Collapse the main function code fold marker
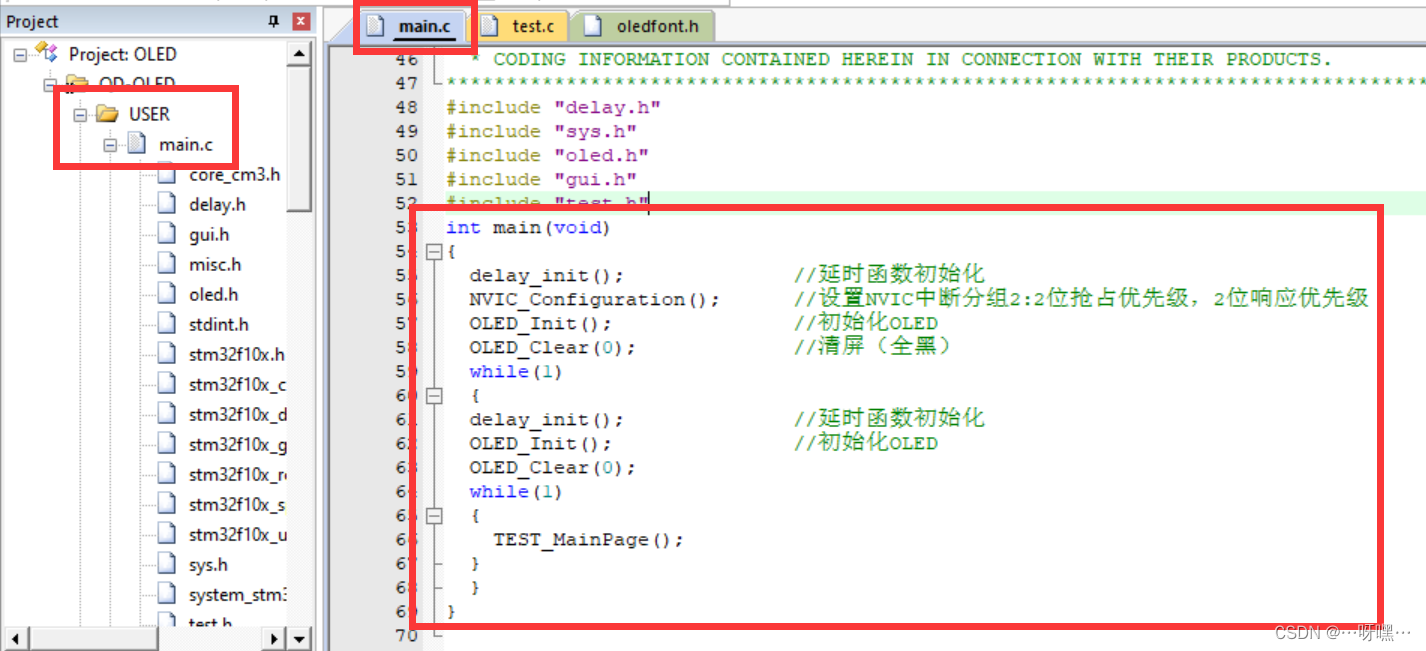 (434, 252)
